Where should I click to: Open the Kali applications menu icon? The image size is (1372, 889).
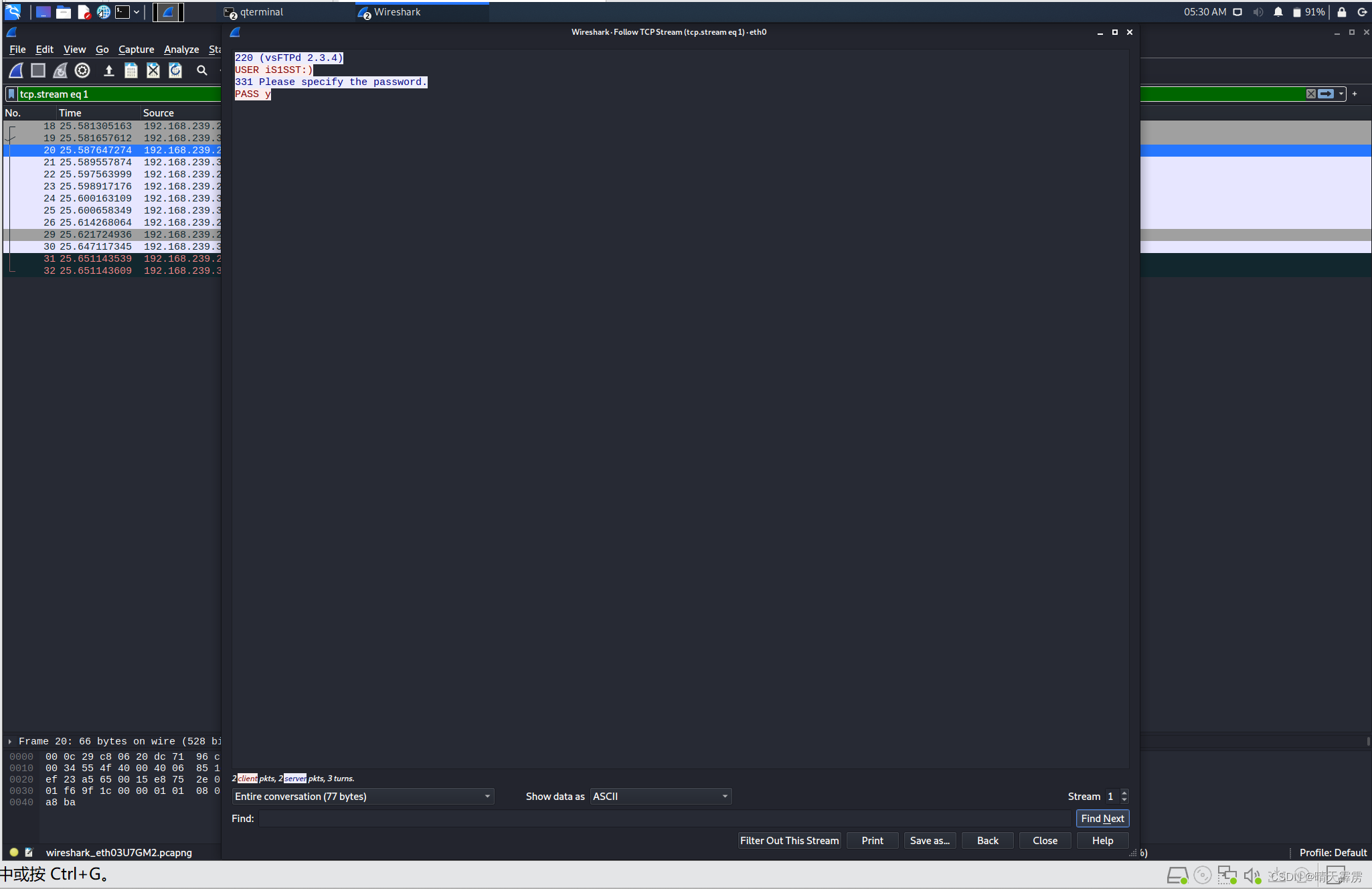13,12
